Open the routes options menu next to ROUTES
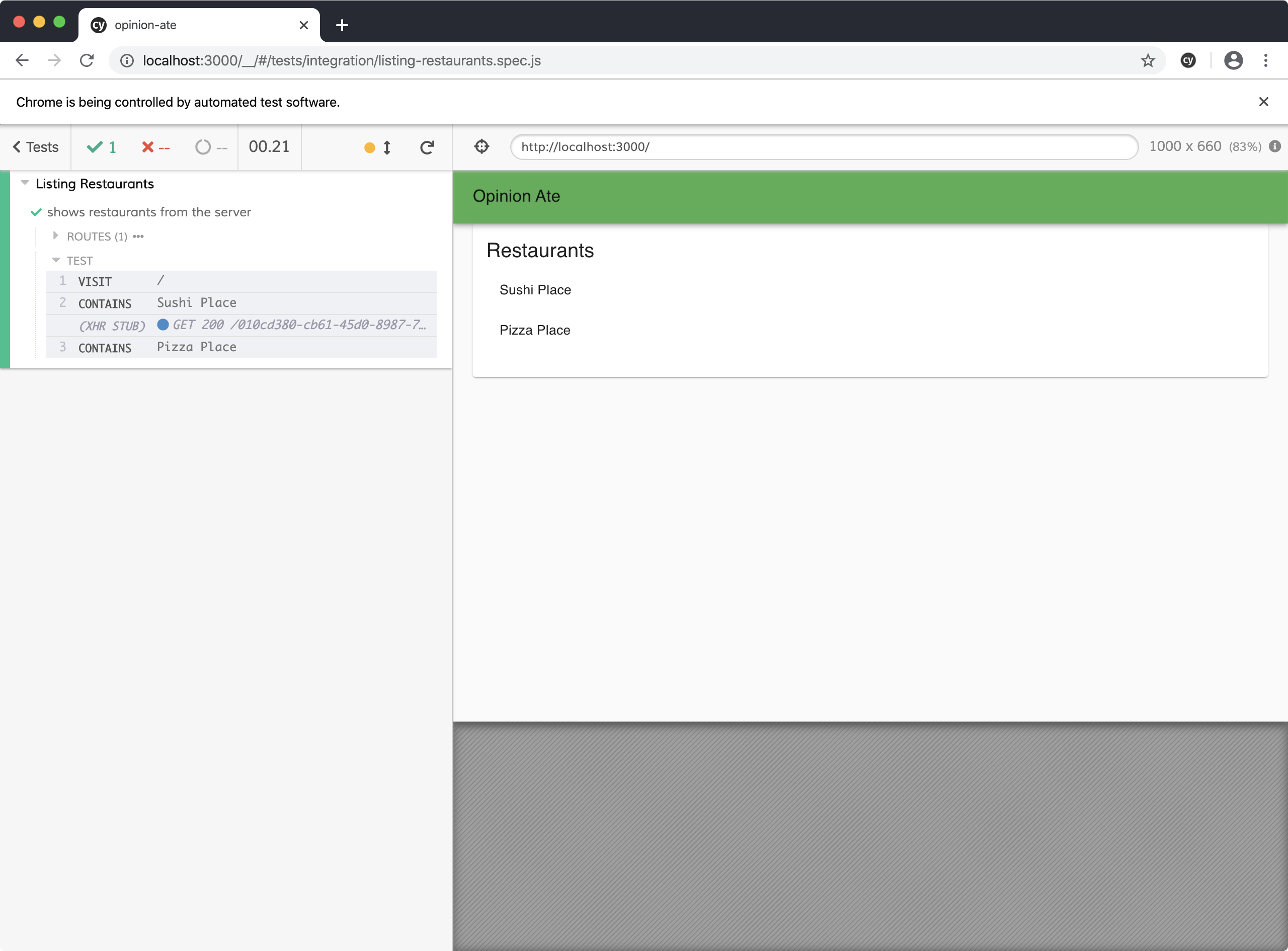Viewport: 1288px width, 951px height. 138,236
